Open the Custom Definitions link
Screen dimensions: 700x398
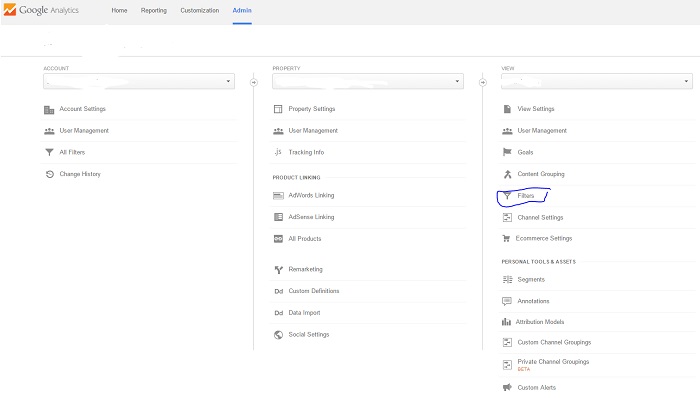[x=314, y=291]
